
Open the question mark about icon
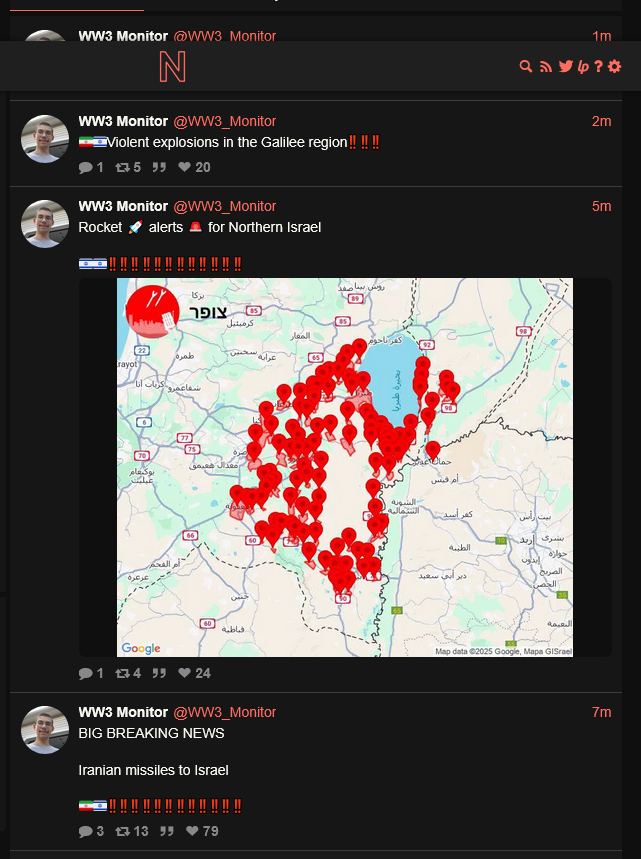[598, 66]
